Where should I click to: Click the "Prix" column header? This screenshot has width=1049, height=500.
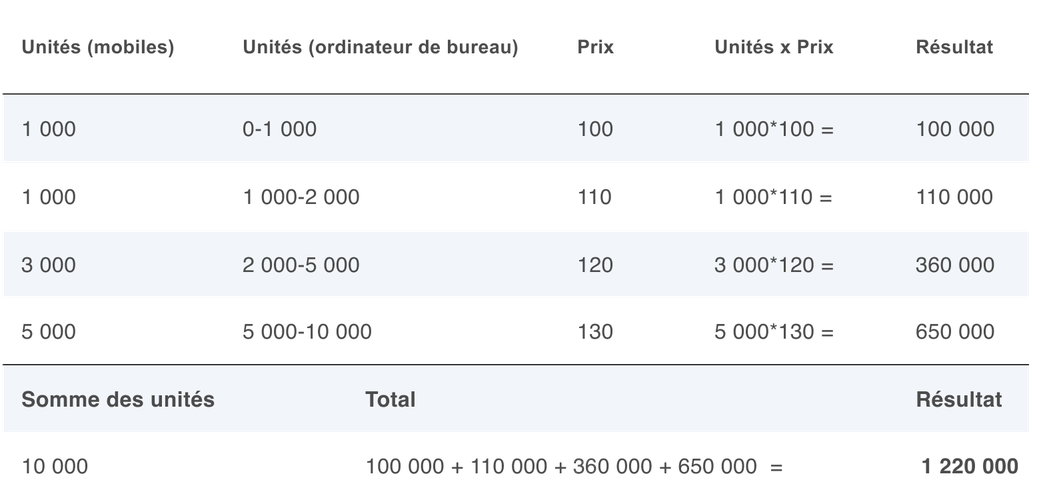pos(595,48)
